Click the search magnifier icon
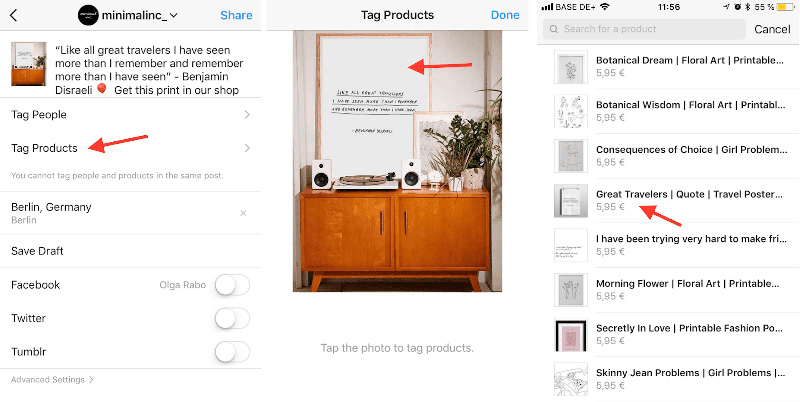 pyautogui.click(x=554, y=29)
